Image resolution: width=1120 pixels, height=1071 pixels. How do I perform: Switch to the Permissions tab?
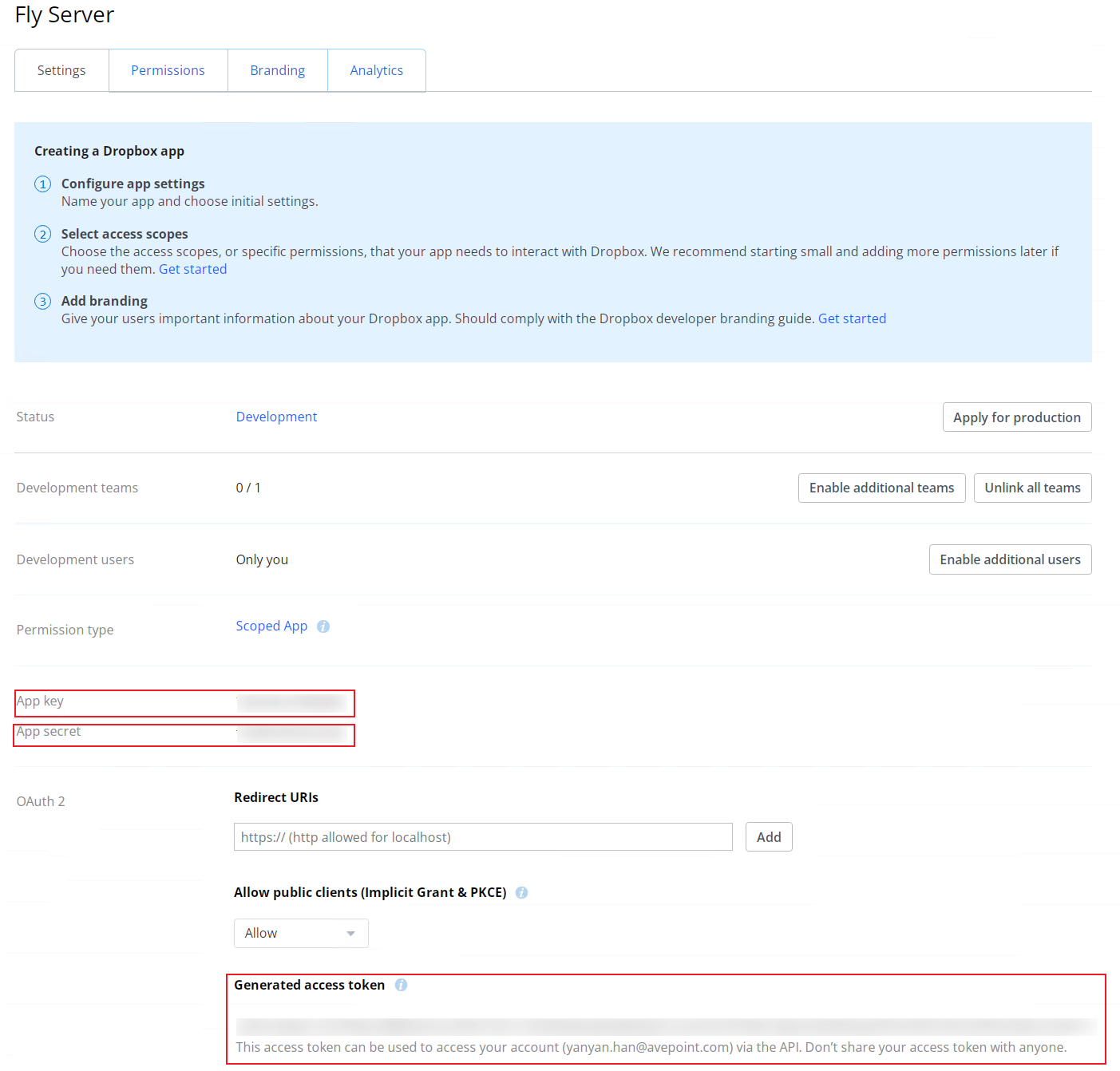point(168,70)
